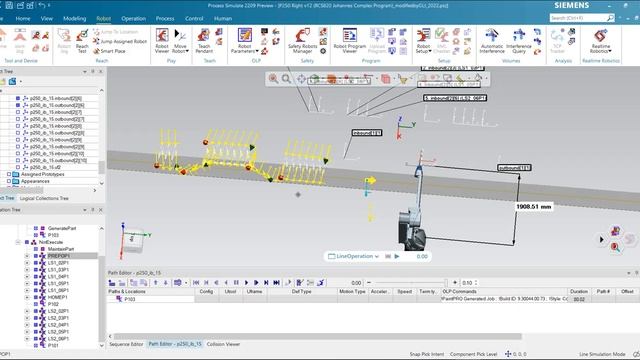Click the search magnifier icon

610,18
